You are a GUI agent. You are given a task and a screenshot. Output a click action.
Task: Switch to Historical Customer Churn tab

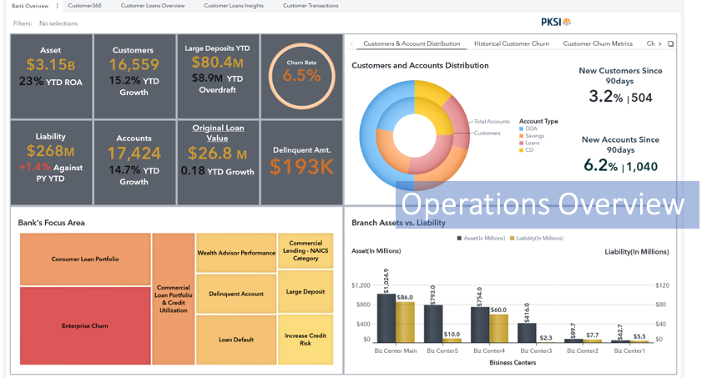pos(511,43)
